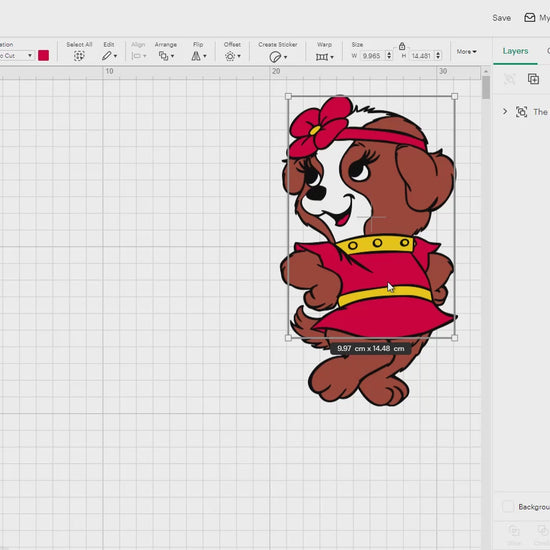Image resolution: width=550 pixels, height=550 pixels.
Task: Click the Select All icon
Action: coord(79,56)
